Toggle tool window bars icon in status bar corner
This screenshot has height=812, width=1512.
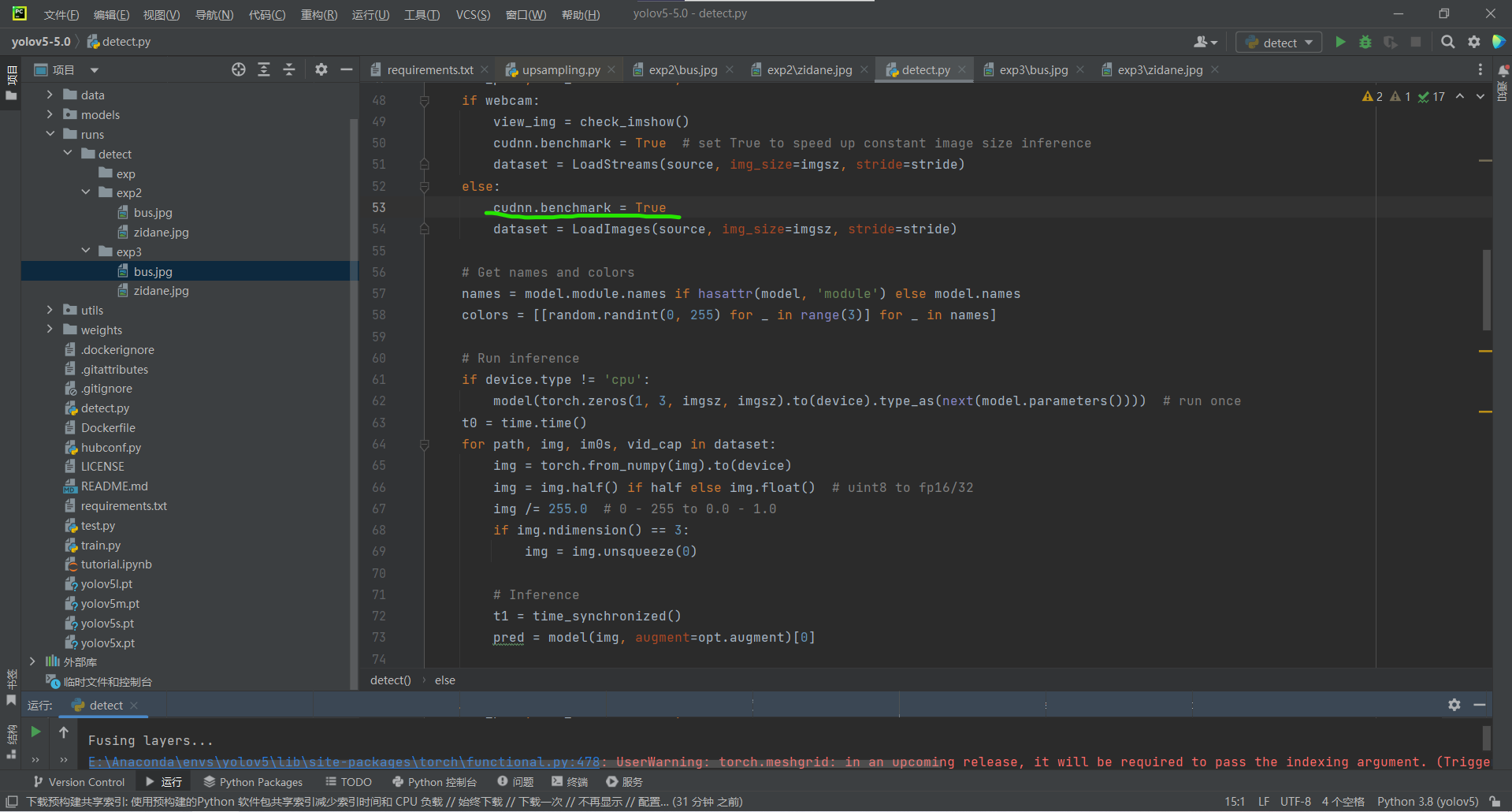[x=12, y=802]
